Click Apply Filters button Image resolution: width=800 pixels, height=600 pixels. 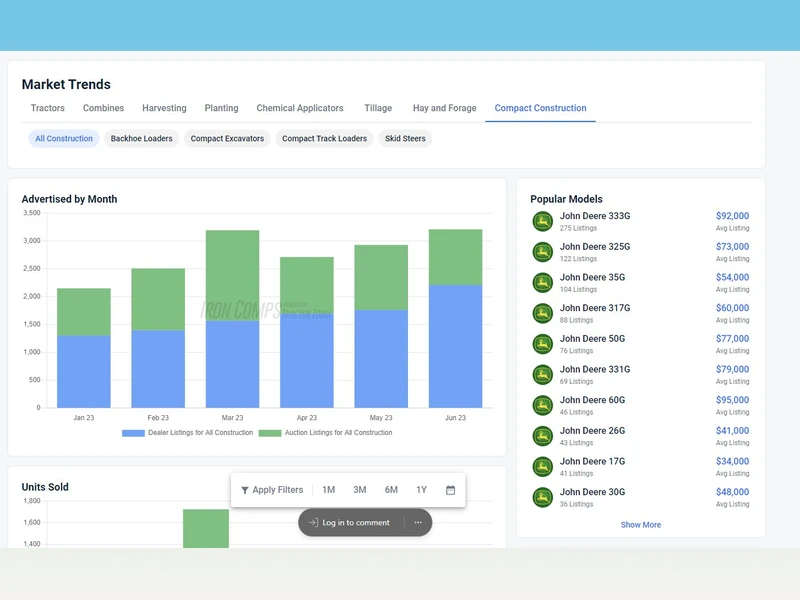[x=272, y=490]
